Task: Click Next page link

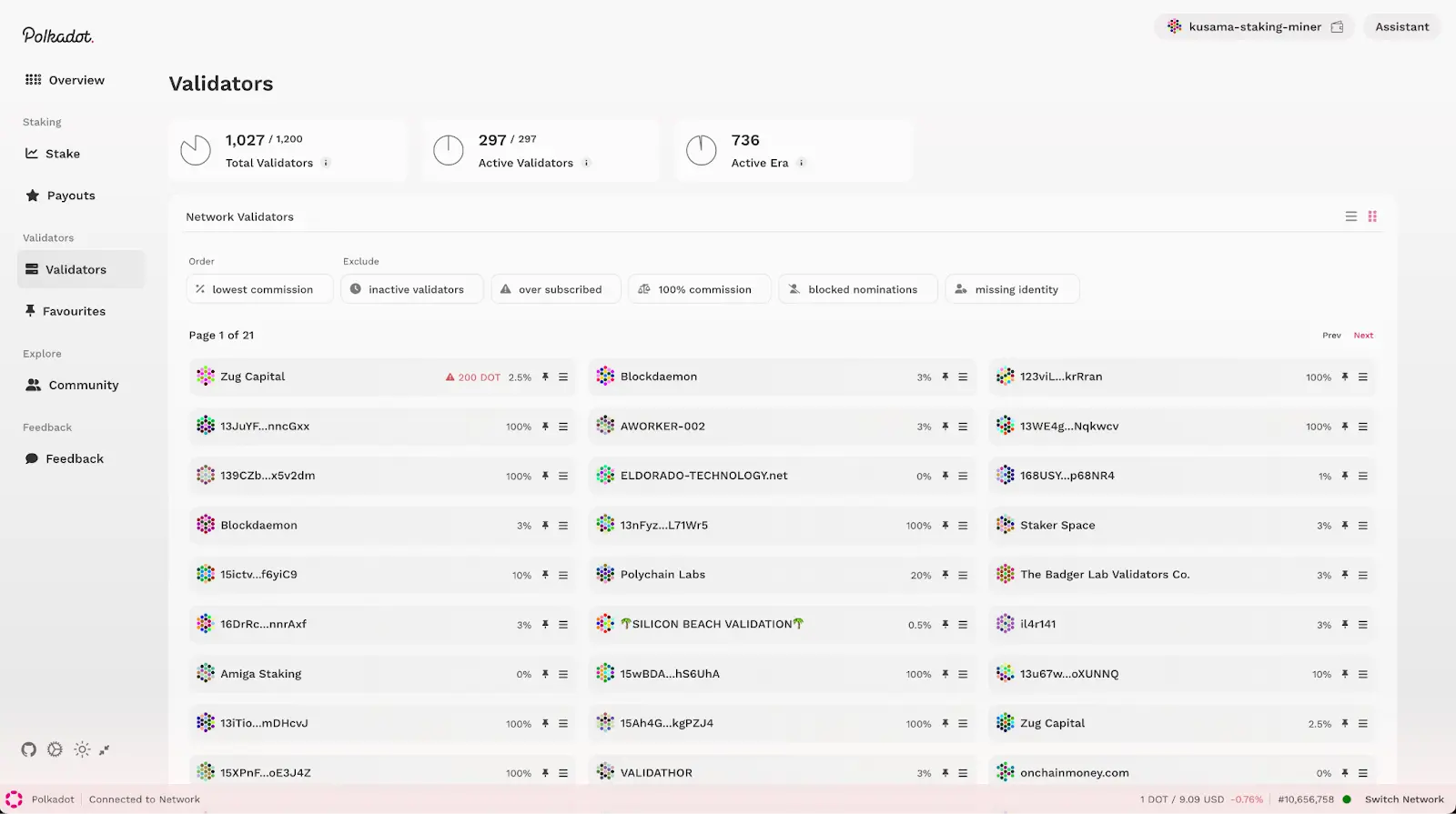Action: coord(1363,335)
